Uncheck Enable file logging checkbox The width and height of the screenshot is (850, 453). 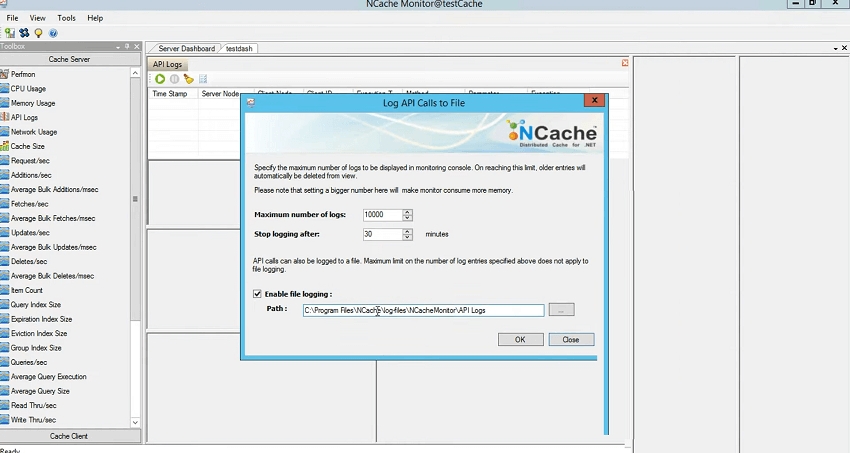pyautogui.click(x=257, y=294)
